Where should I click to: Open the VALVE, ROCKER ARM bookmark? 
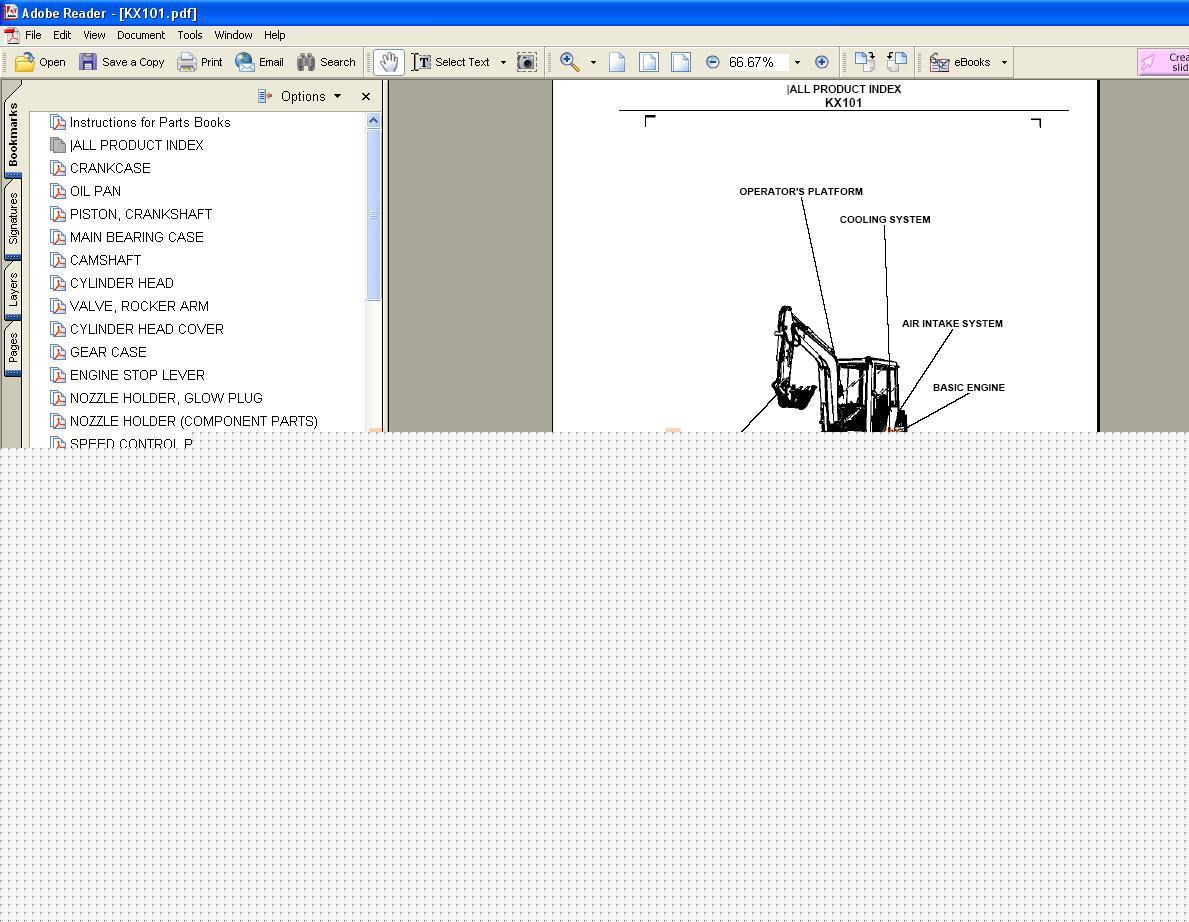click(x=140, y=306)
